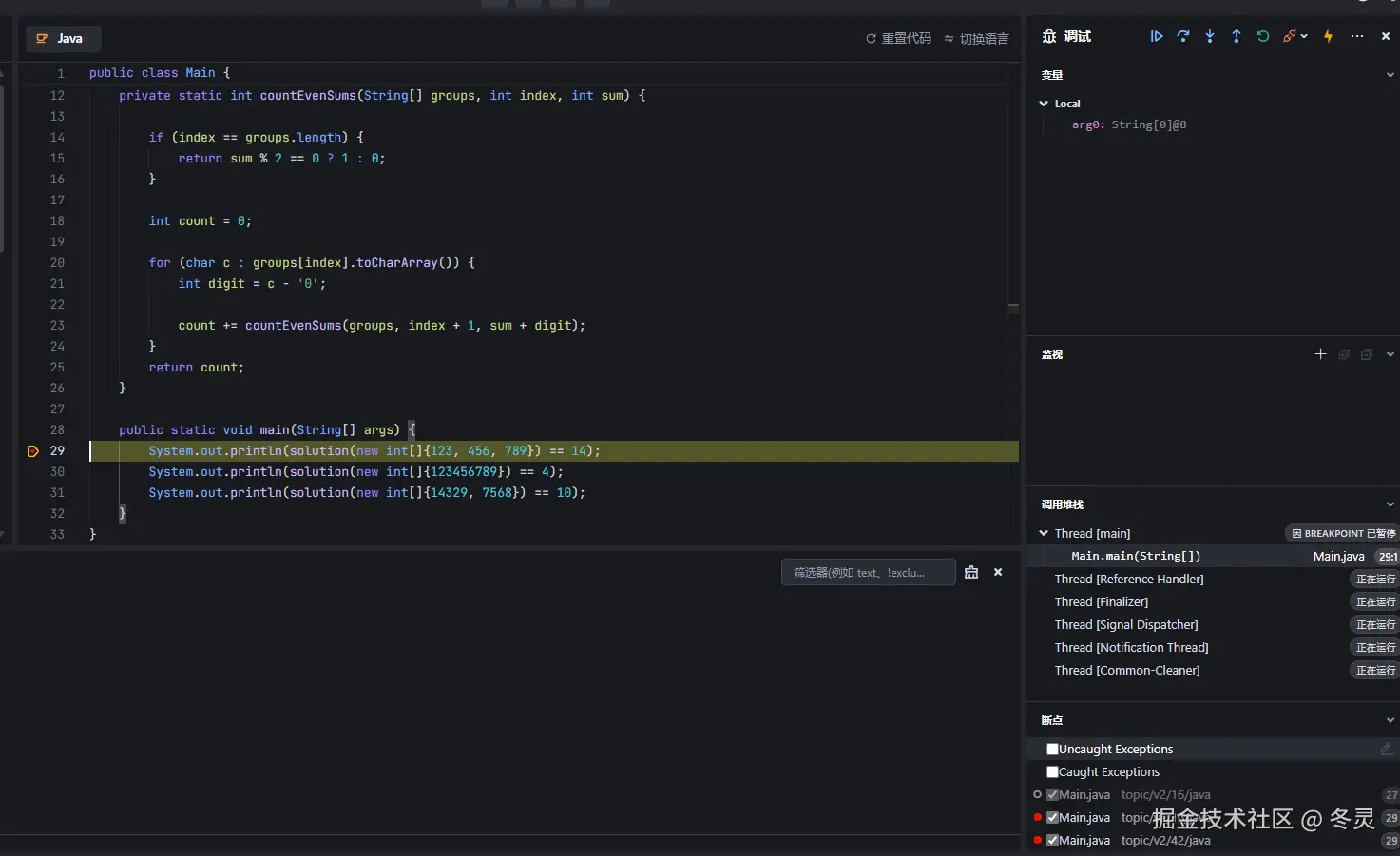Click the Step Into arrow icon

coord(1210,36)
